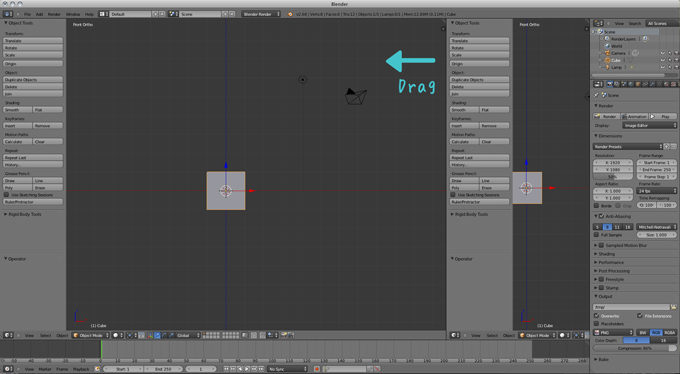Select the RGBA color mode
The height and width of the screenshot is (374, 680).
coord(670,332)
